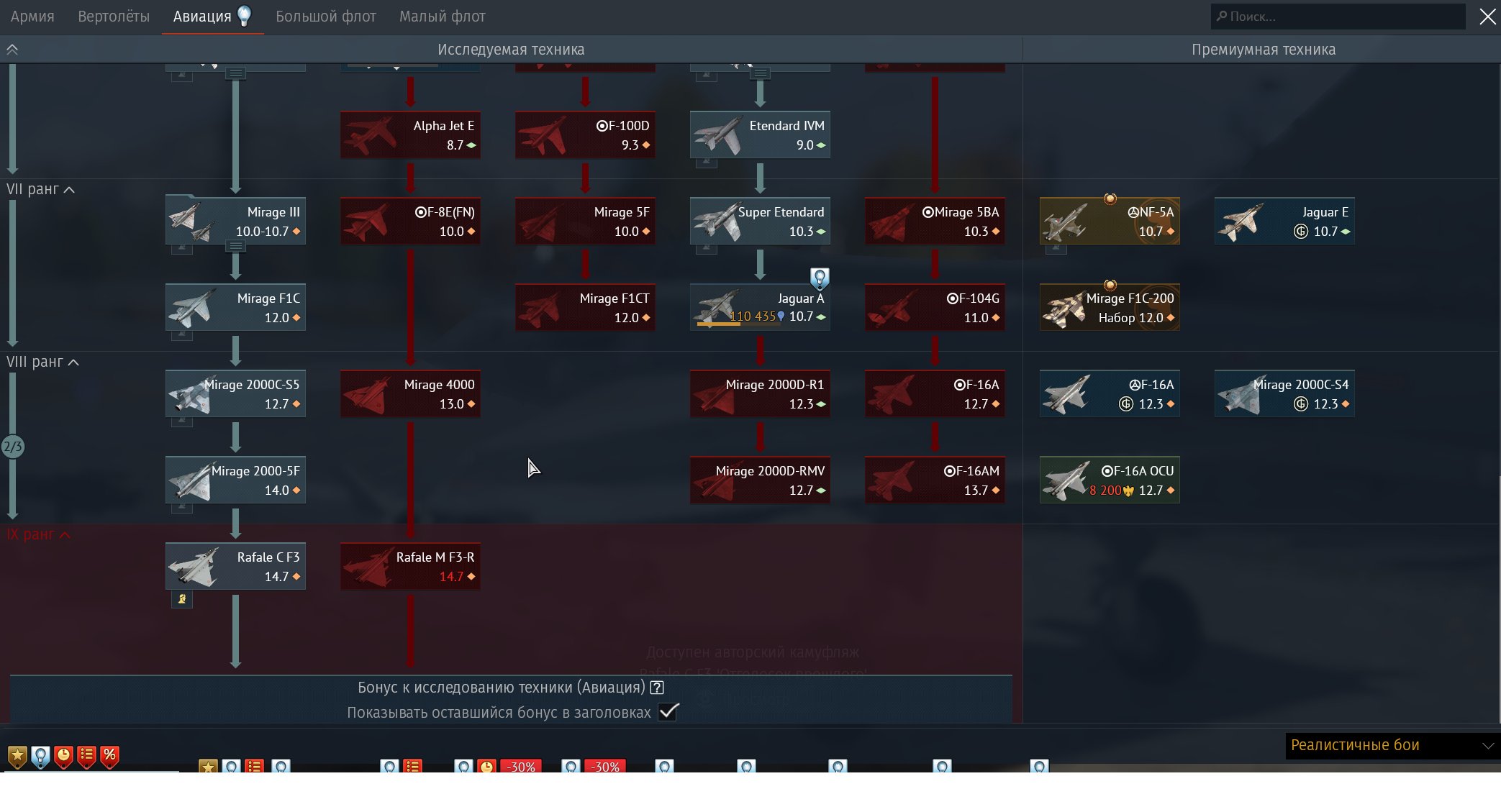Select the Mirage 2000-5F aircraft

[235, 480]
